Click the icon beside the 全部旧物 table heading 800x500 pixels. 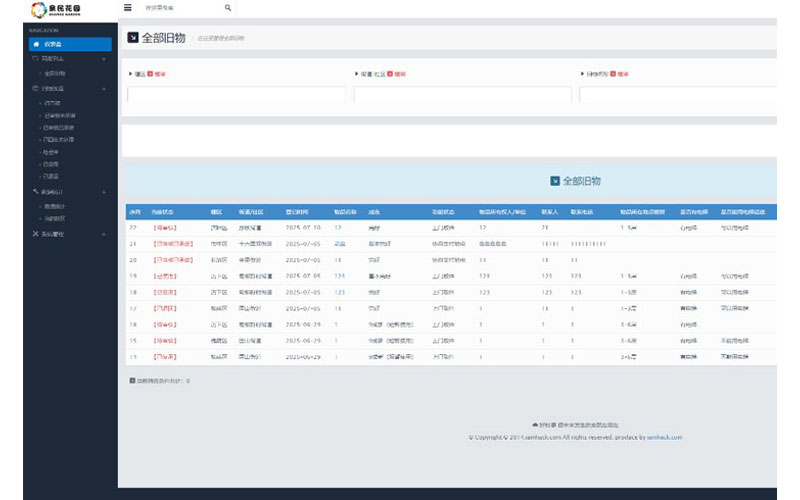point(555,181)
